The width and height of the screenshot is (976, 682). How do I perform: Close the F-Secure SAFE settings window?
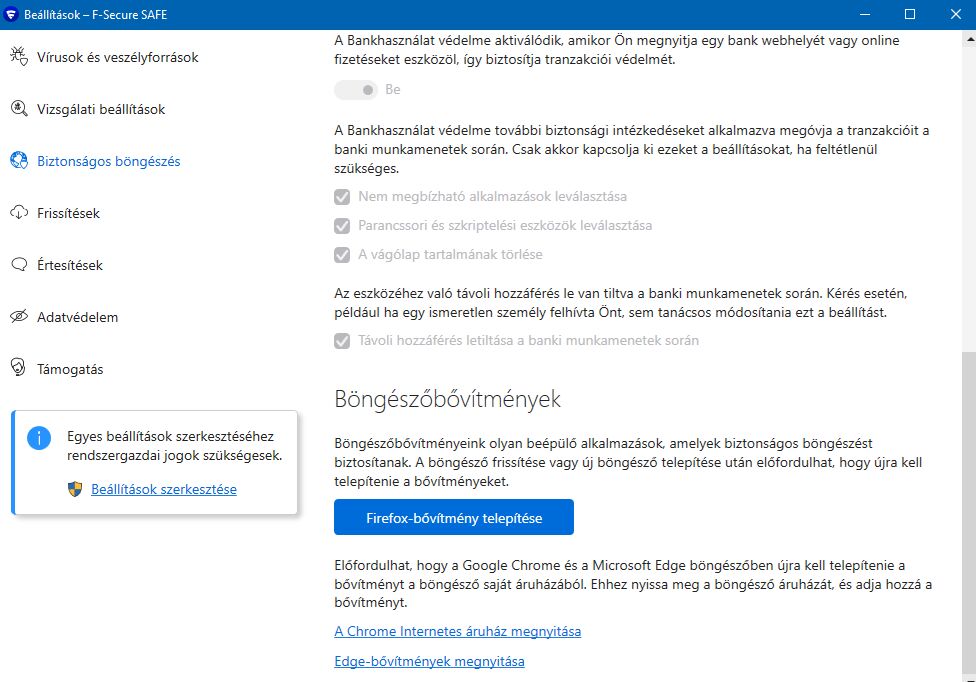(955, 14)
